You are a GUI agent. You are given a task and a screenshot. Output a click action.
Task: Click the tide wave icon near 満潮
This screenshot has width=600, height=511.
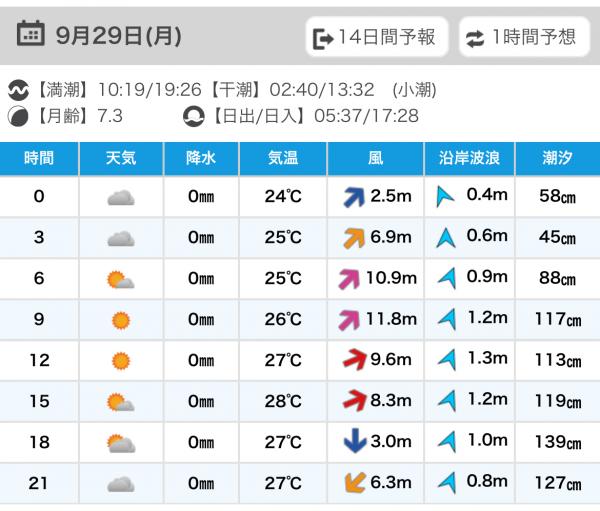pos(19,90)
